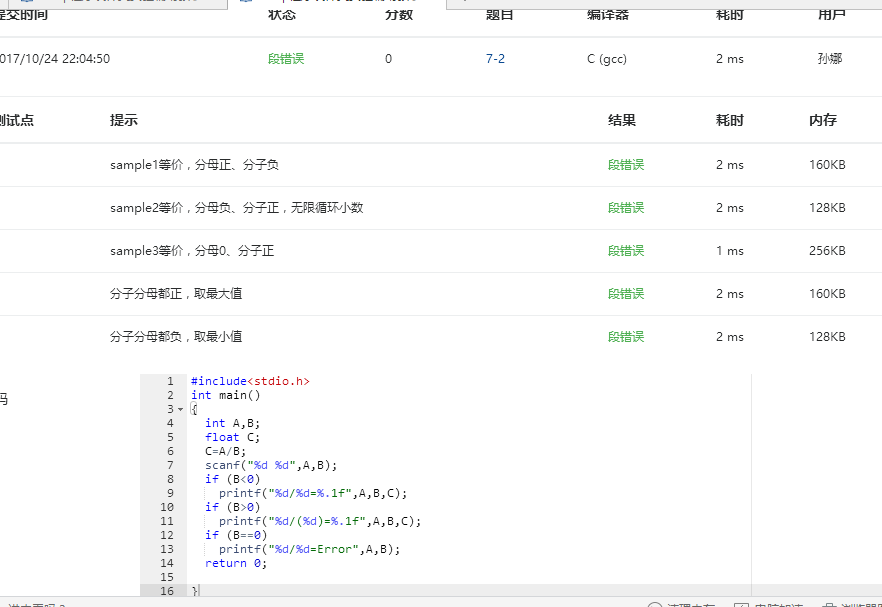Click line number 16 in the gutter
The width and height of the screenshot is (882, 607).
167,591
